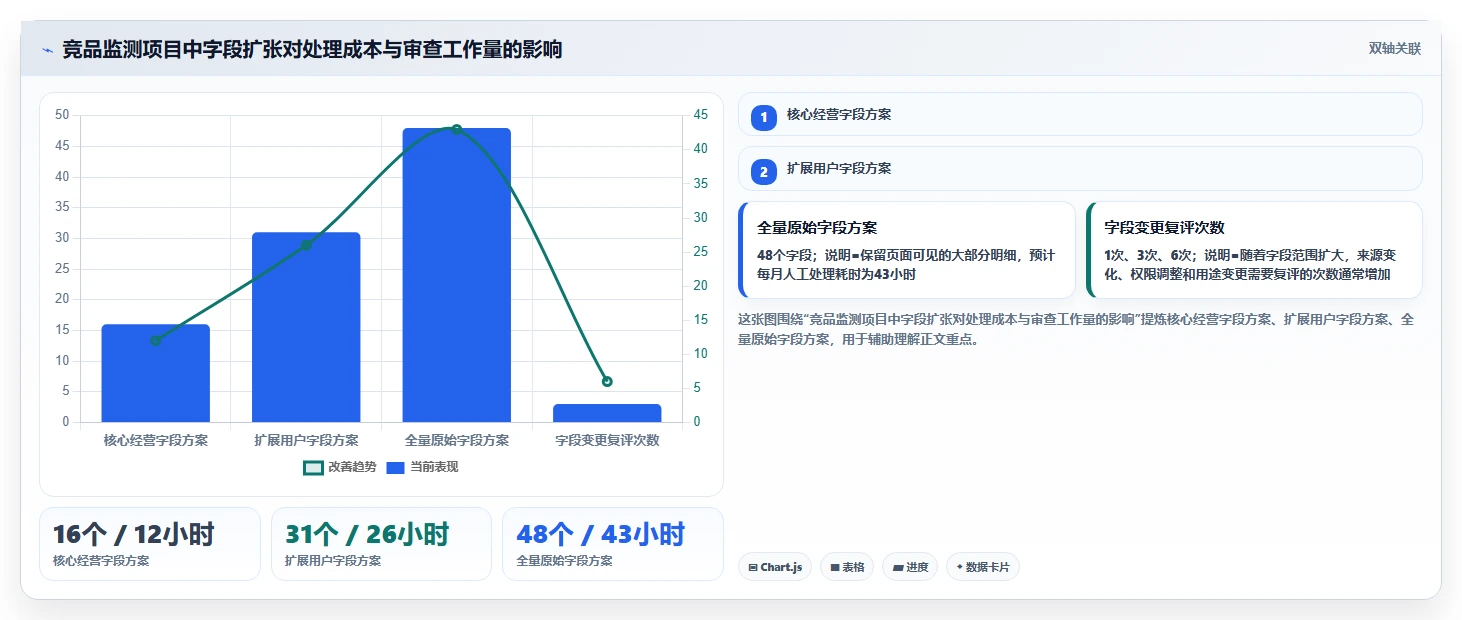Click the 核心经营字段方案 blue bar
The width and height of the screenshot is (1462, 620).
[156, 373]
